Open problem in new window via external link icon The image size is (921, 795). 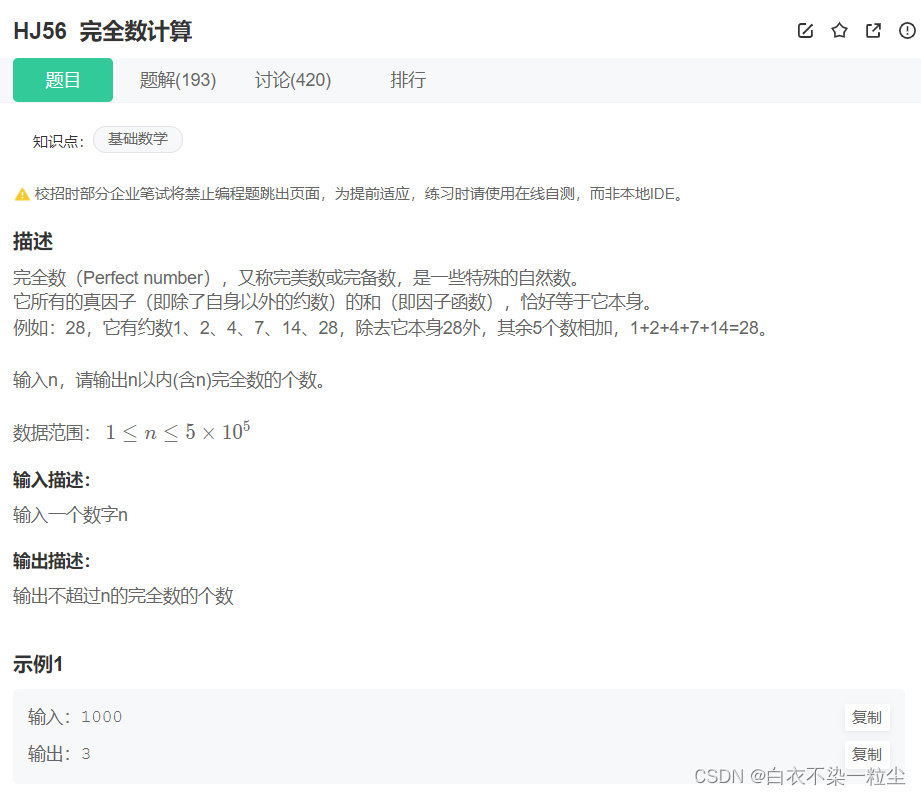872,31
